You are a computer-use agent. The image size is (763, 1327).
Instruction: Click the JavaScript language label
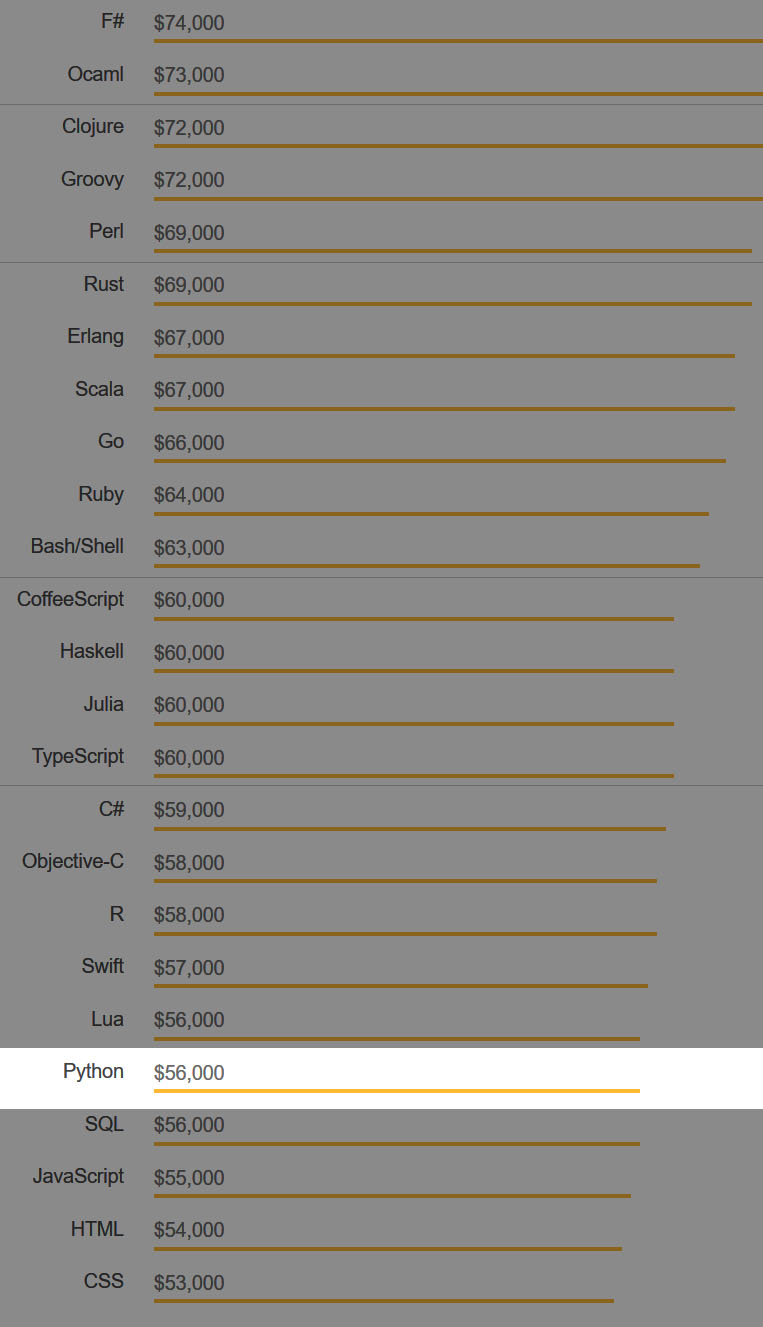point(78,1176)
